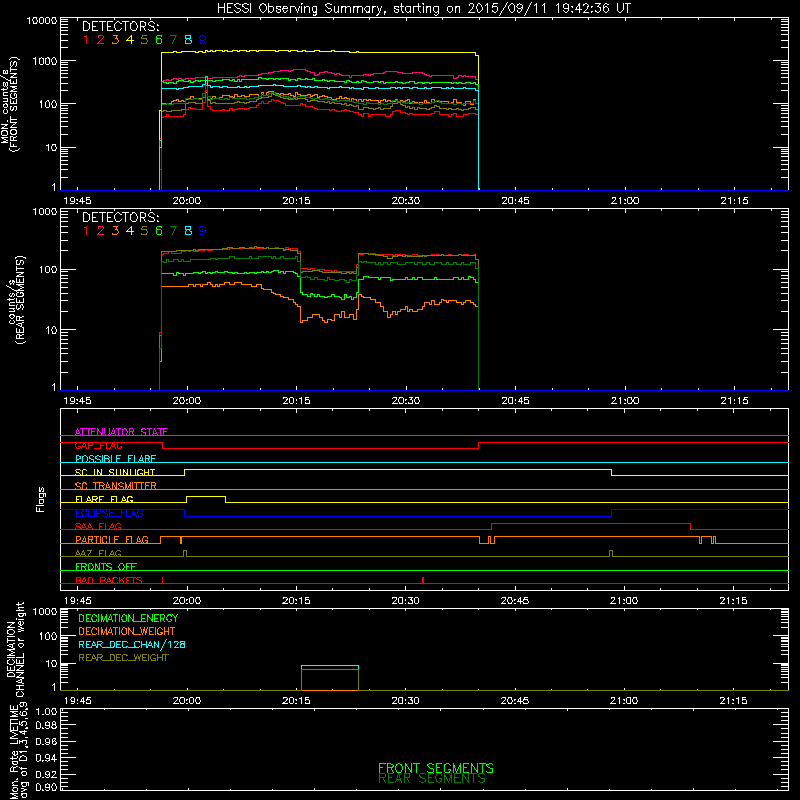
Task: Select cyan detector 8 in front segments legend
Action: (x=188, y=39)
